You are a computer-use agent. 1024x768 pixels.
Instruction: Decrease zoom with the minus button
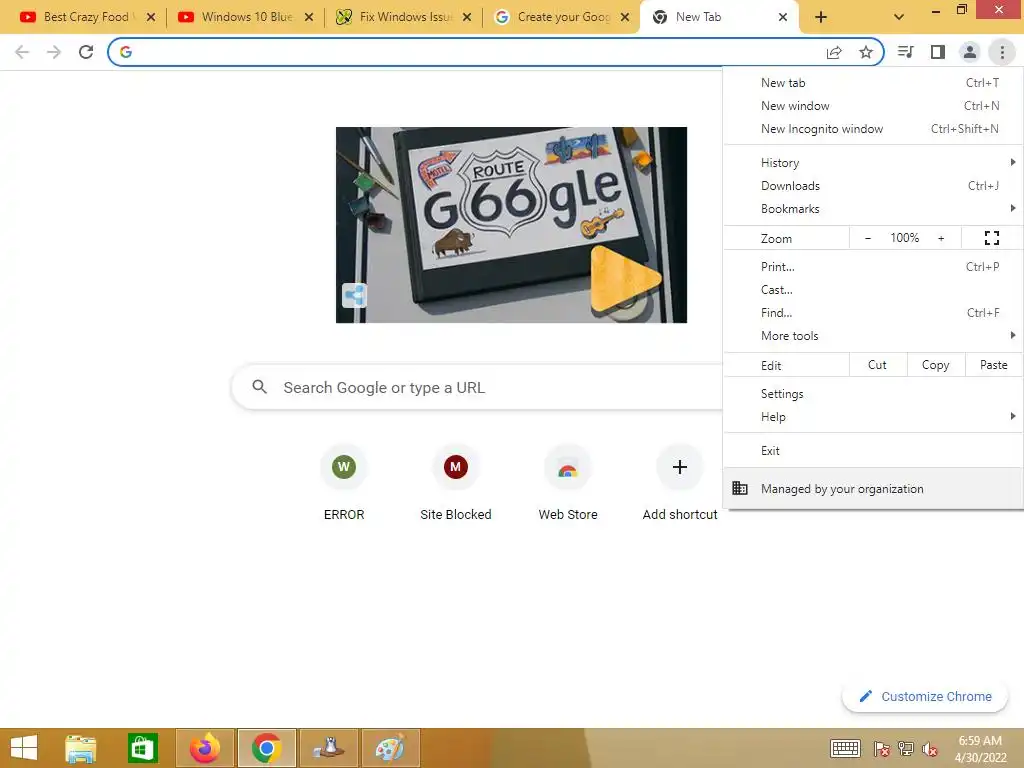[867, 238]
